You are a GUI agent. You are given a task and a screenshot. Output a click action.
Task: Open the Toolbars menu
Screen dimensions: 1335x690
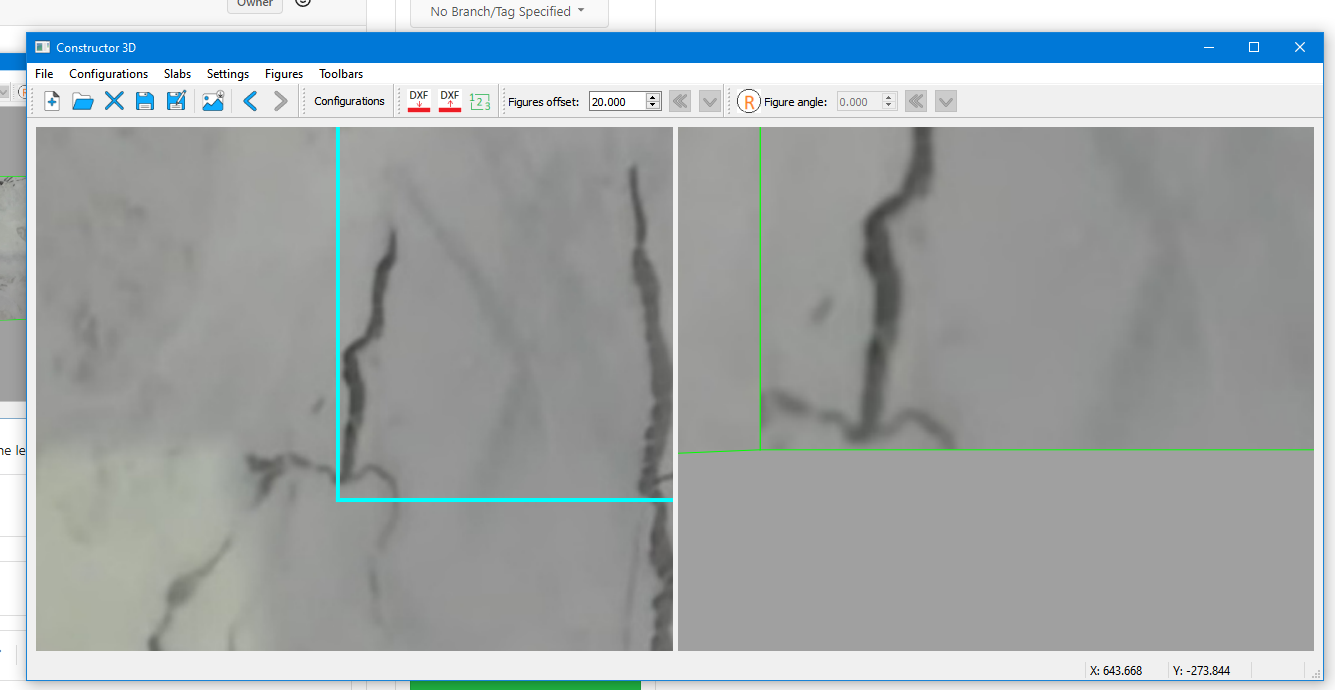[341, 74]
